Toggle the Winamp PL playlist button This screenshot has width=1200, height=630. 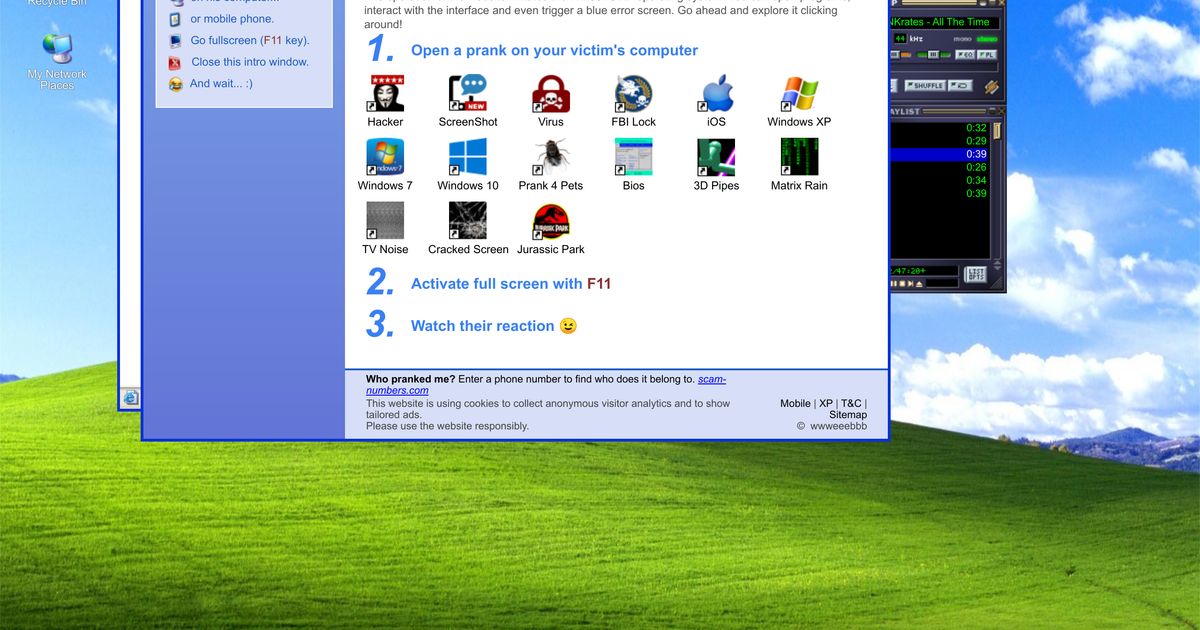coord(987,55)
